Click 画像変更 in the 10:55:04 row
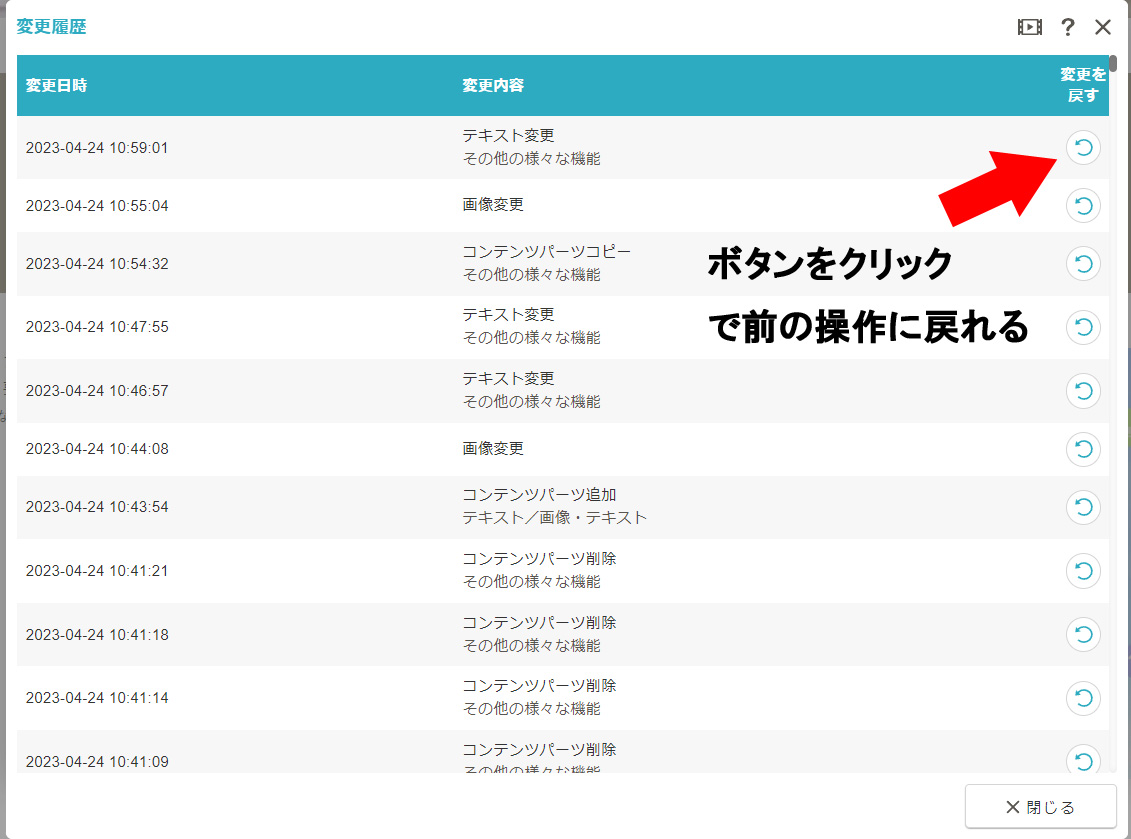The height and width of the screenshot is (839, 1131). [x=493, y=205]
